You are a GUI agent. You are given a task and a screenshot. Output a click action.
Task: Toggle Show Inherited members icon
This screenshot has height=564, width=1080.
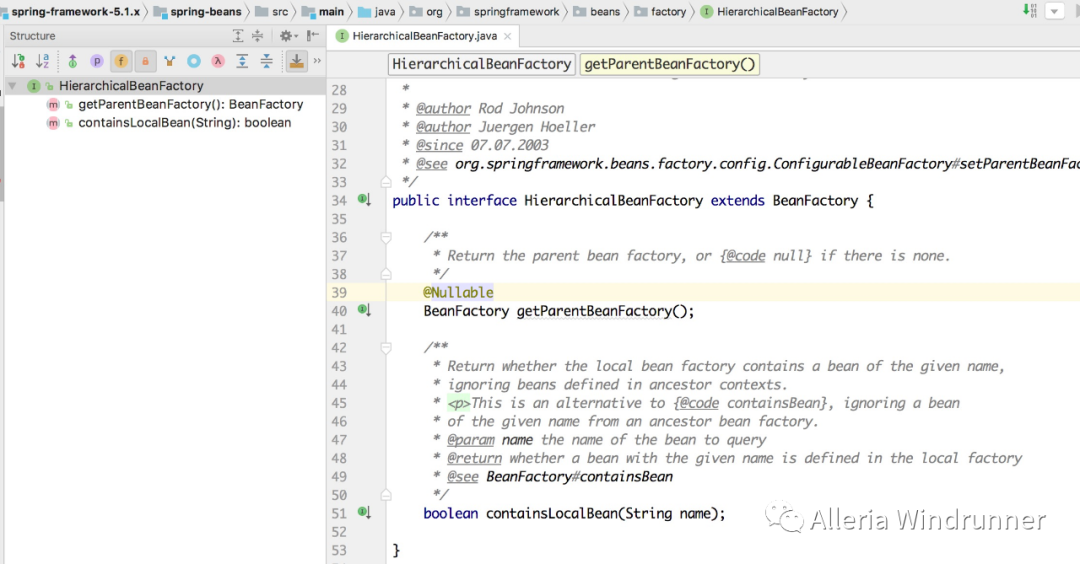72,61
